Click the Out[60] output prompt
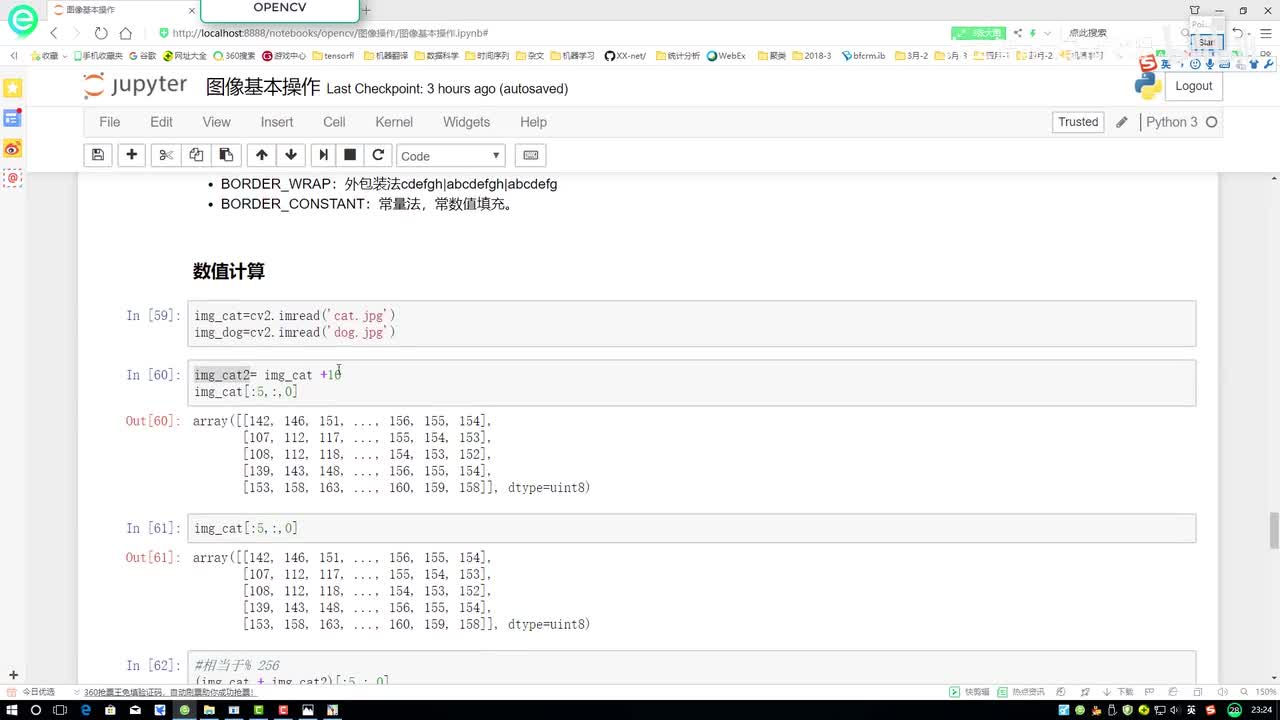1280x720 pixels. tap(153, 421)
